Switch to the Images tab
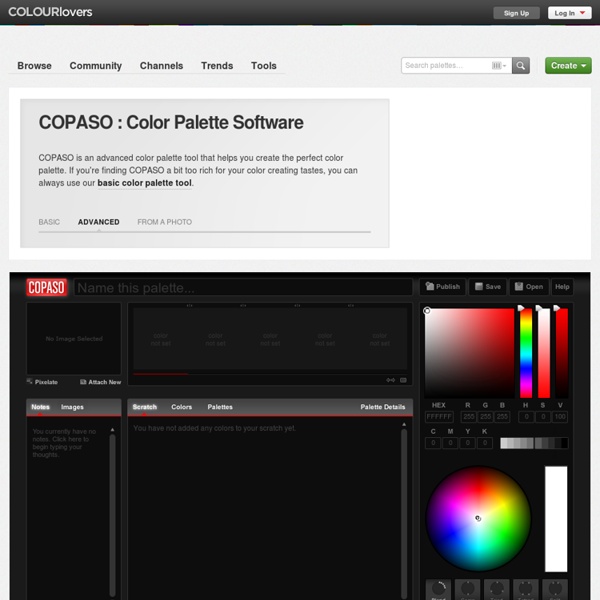This screenshot has width=600, height=600. pyautogui.click(x=72, y=407)
